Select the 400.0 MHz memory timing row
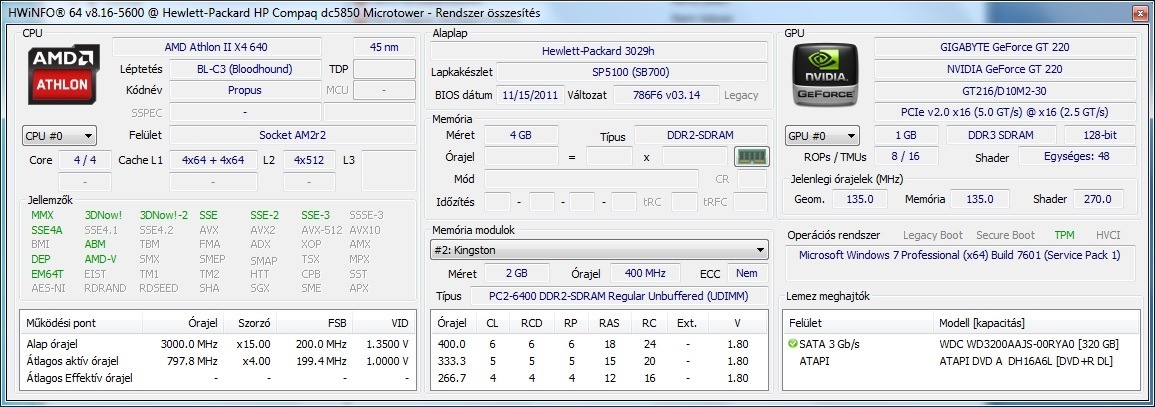This screenshot has height=407, width=1155. click(599, 344)
